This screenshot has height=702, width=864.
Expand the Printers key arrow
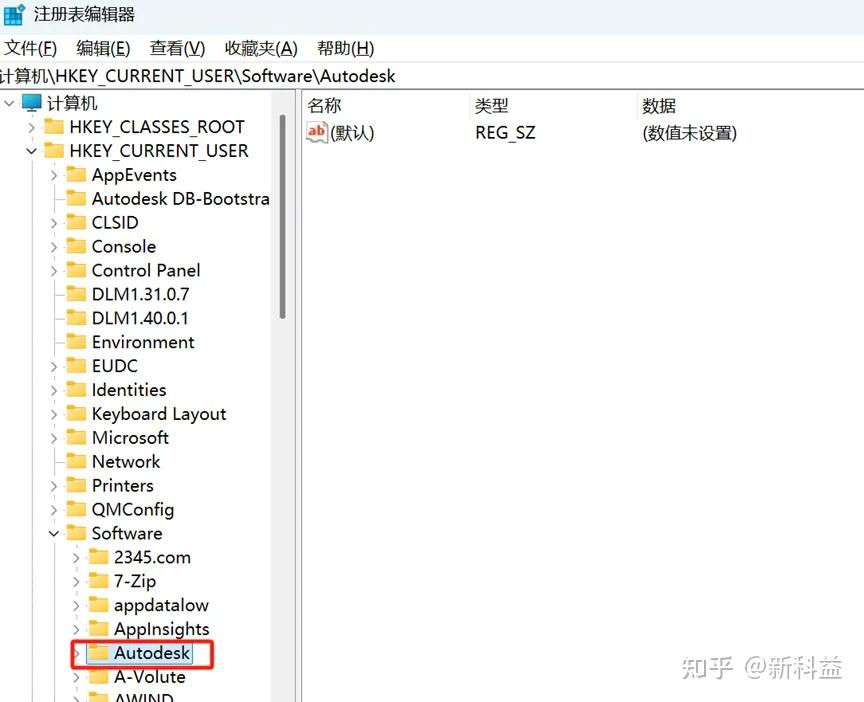pyautogui.click(x=54, y=485)
